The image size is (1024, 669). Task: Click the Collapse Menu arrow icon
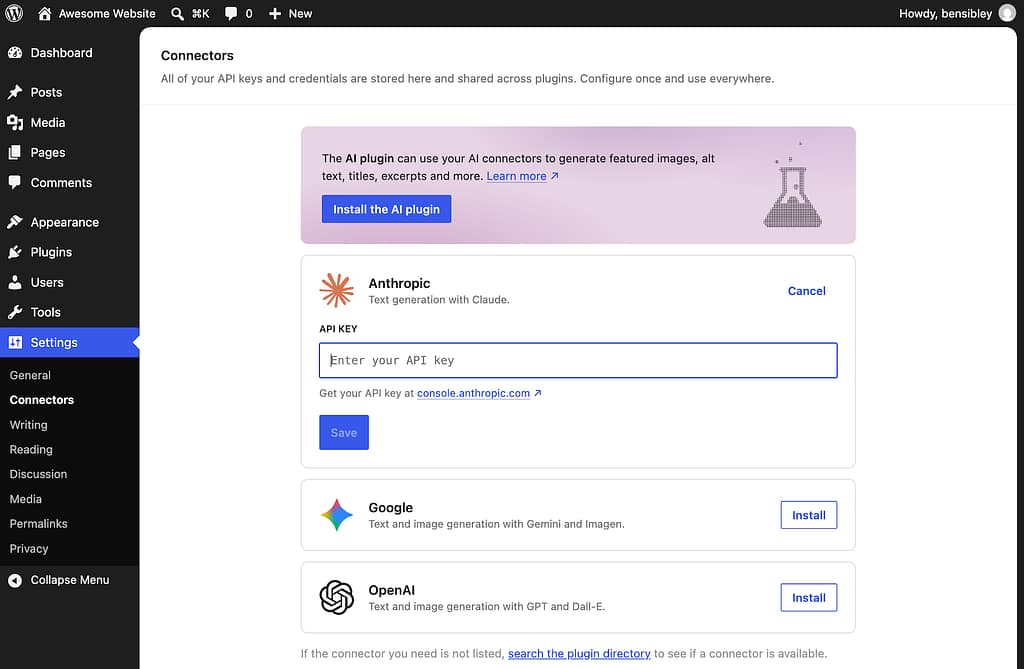click(x=15, y=580)
